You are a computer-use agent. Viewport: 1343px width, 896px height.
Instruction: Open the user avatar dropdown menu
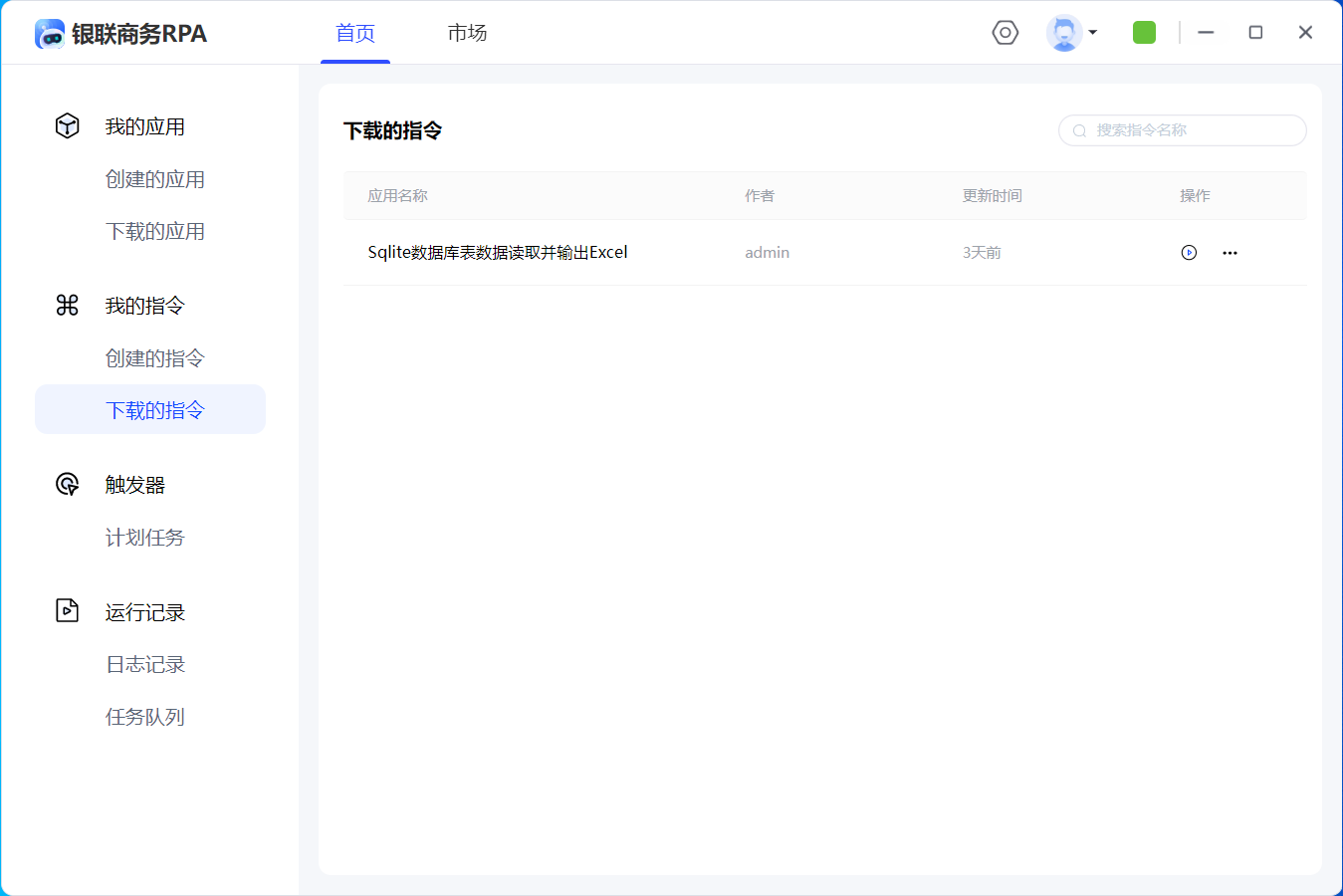pos(1071,33)
